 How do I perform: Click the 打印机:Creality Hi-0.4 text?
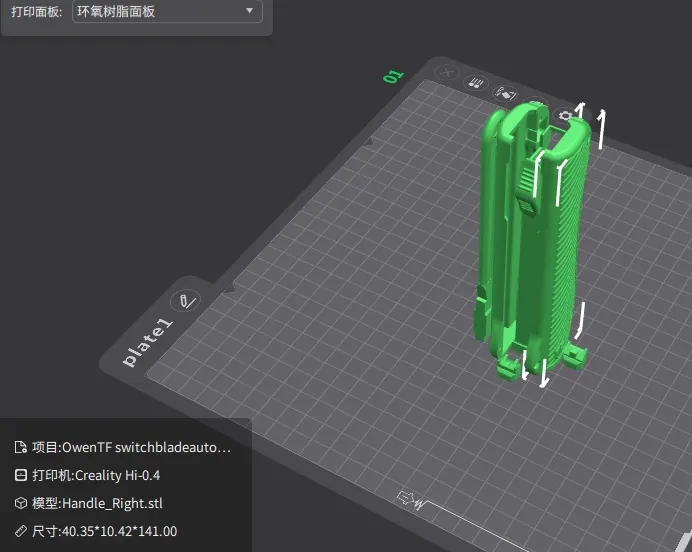click(x=96, y=475)
